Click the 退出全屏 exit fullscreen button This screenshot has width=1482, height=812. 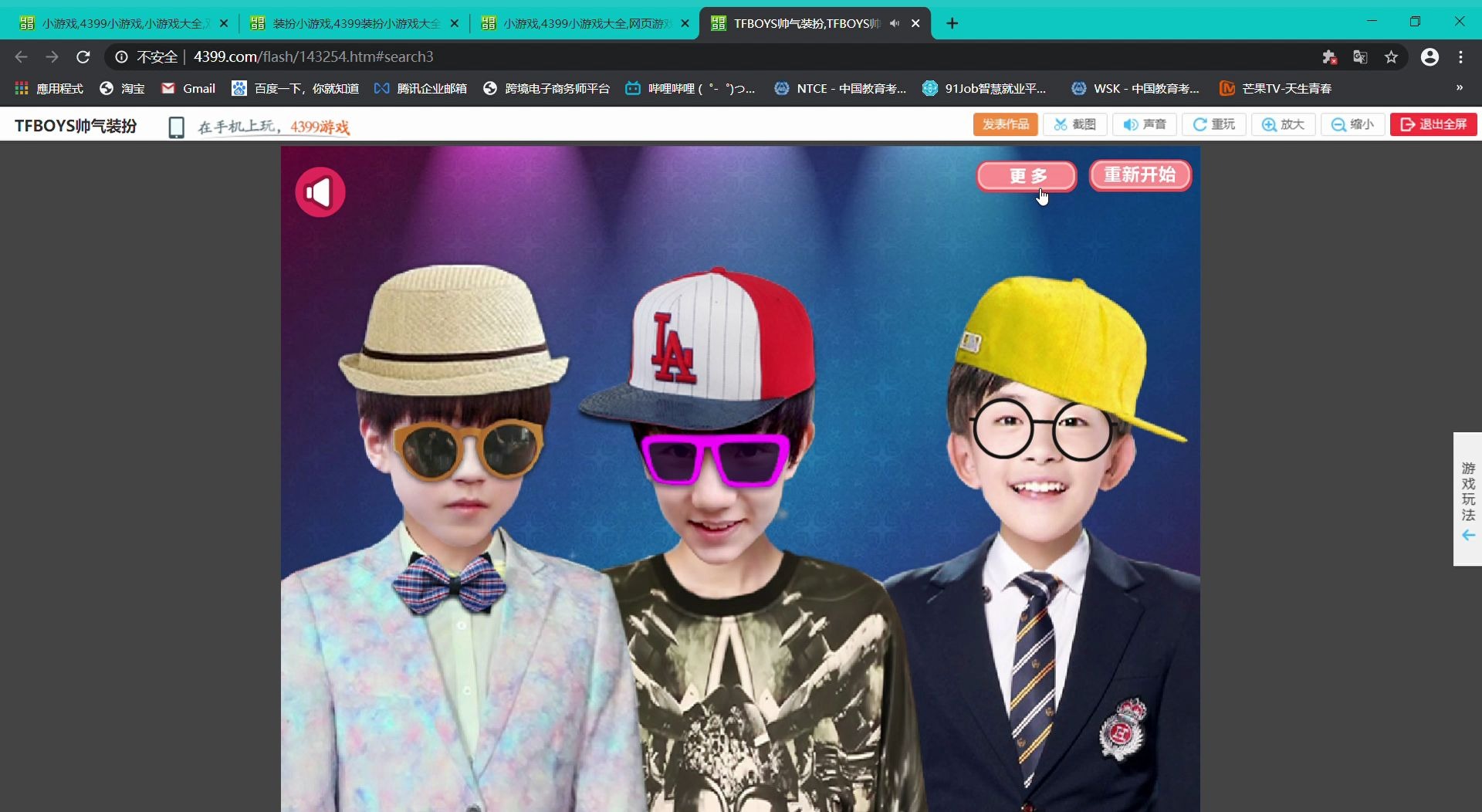(1433, 124)
